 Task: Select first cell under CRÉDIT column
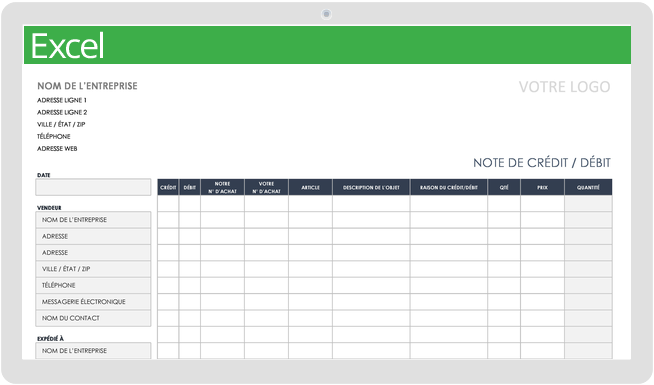click(168, 204)
